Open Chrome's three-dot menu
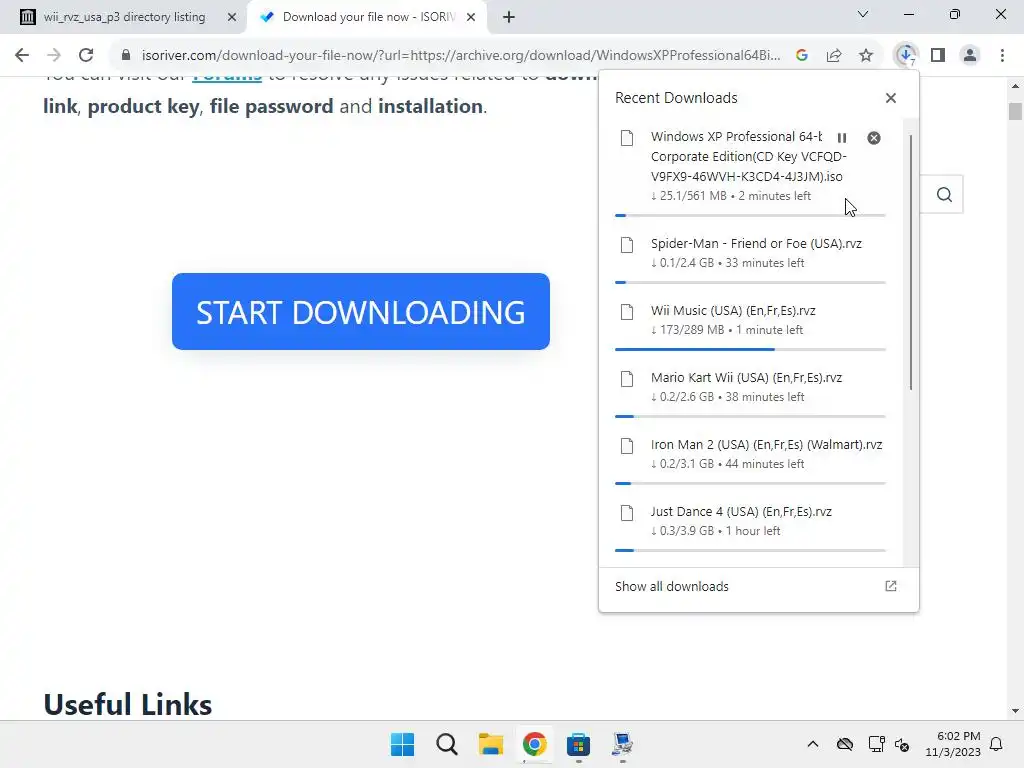1024x768 pixels. (1002, 55)
